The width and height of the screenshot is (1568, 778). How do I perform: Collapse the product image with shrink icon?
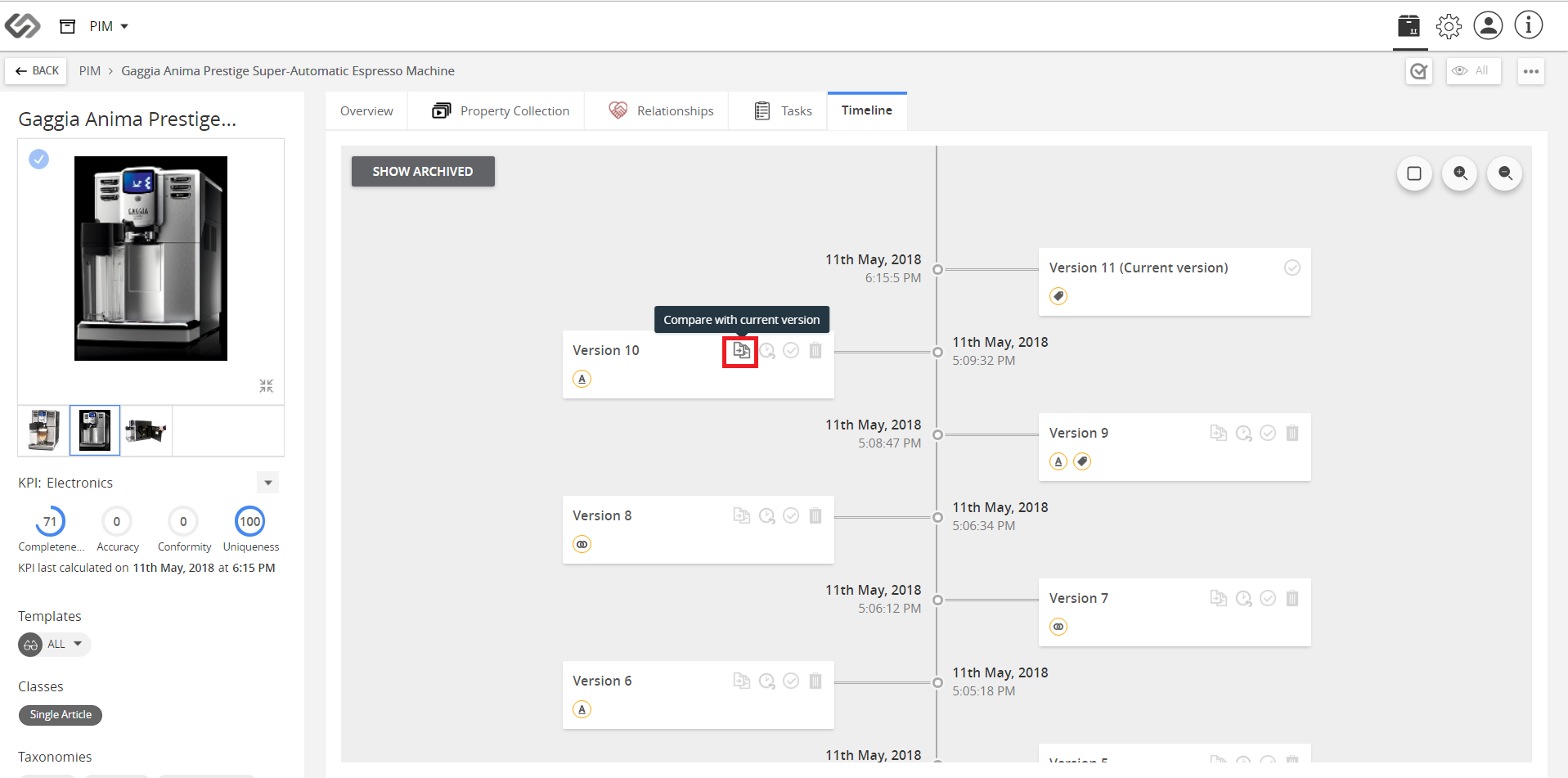click(x=266, y=385)
